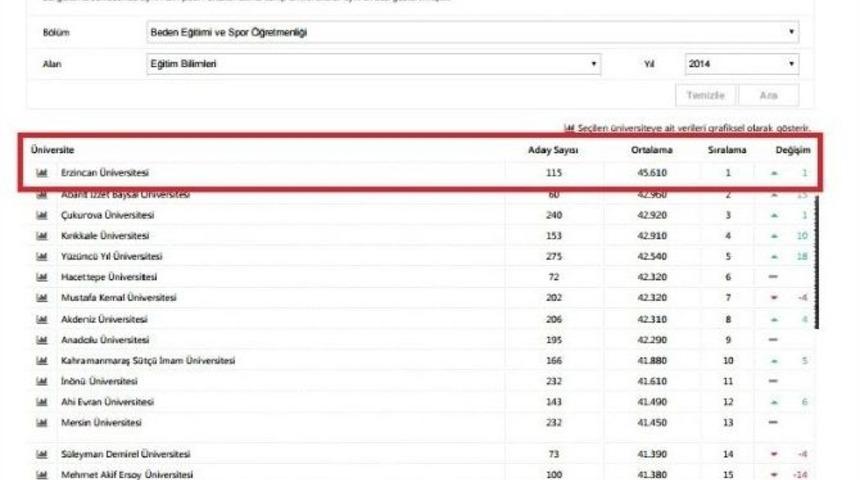
Task: Click chart icon beside Hacettepe Üniversitesi
Action: tap(42, 277)
